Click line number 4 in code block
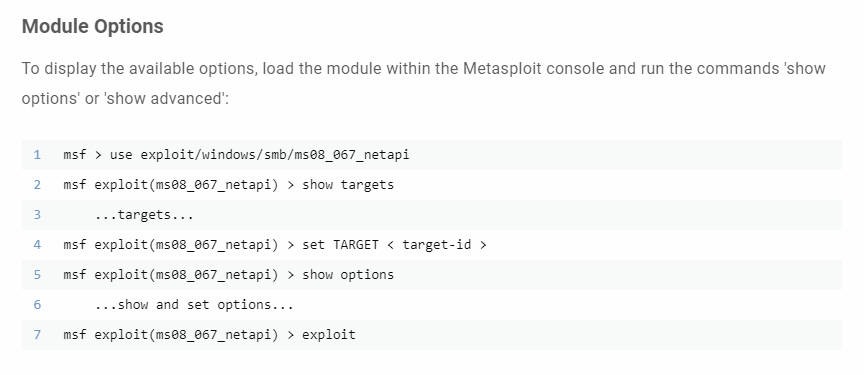Screen dimensions: 864x375 coord(37,244)
